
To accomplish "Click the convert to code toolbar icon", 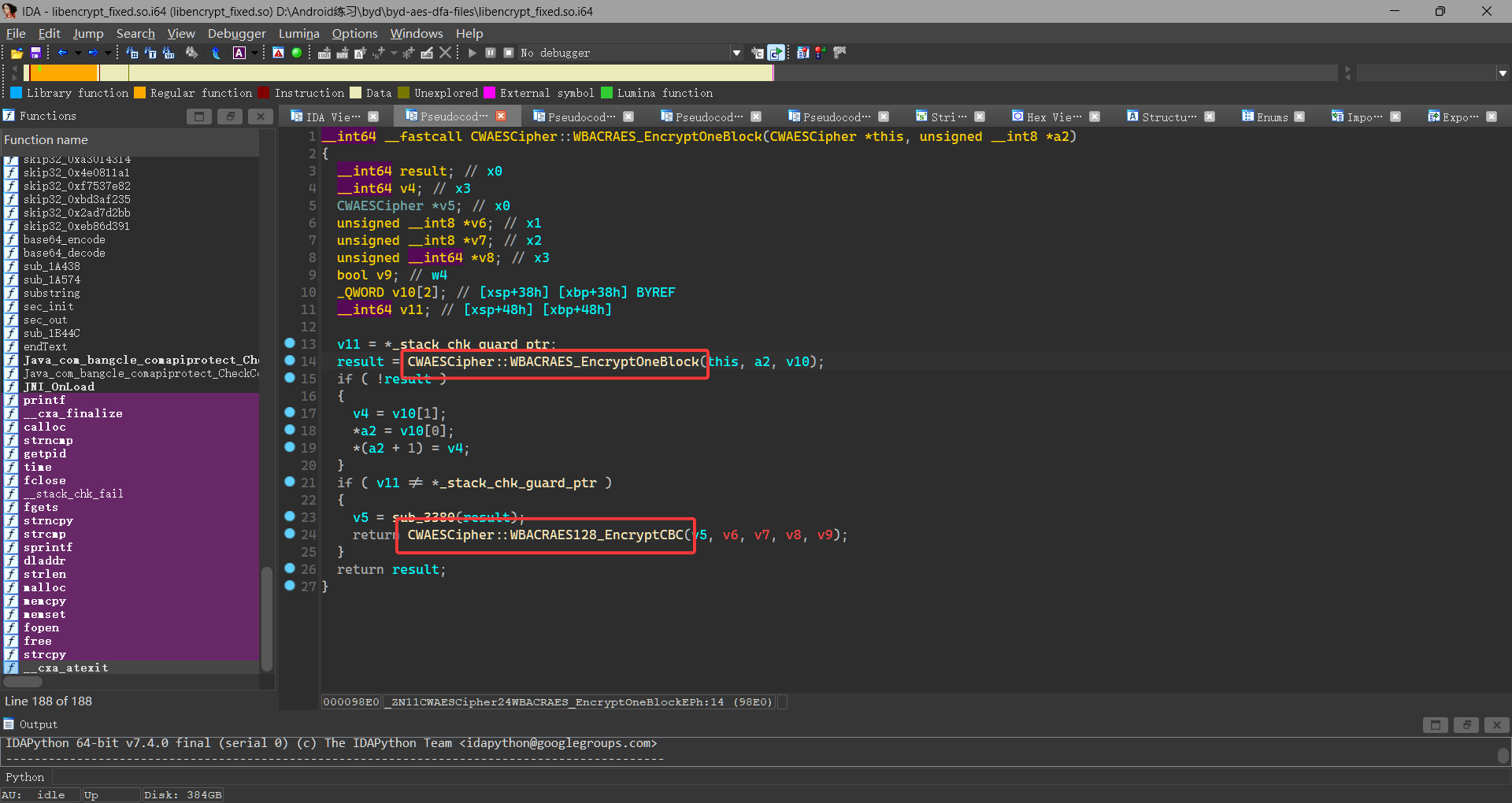I will pos(324,53).
